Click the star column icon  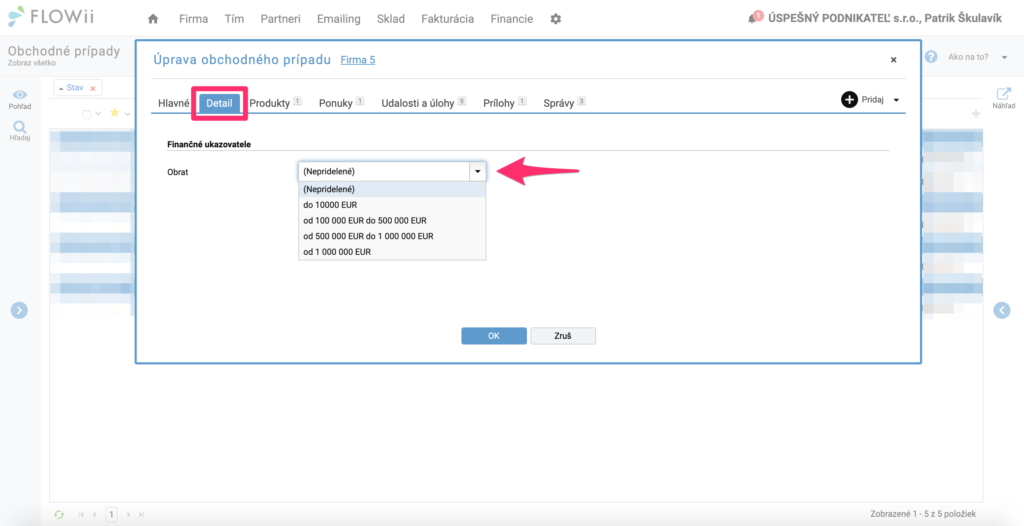click(x=115, y=113)
